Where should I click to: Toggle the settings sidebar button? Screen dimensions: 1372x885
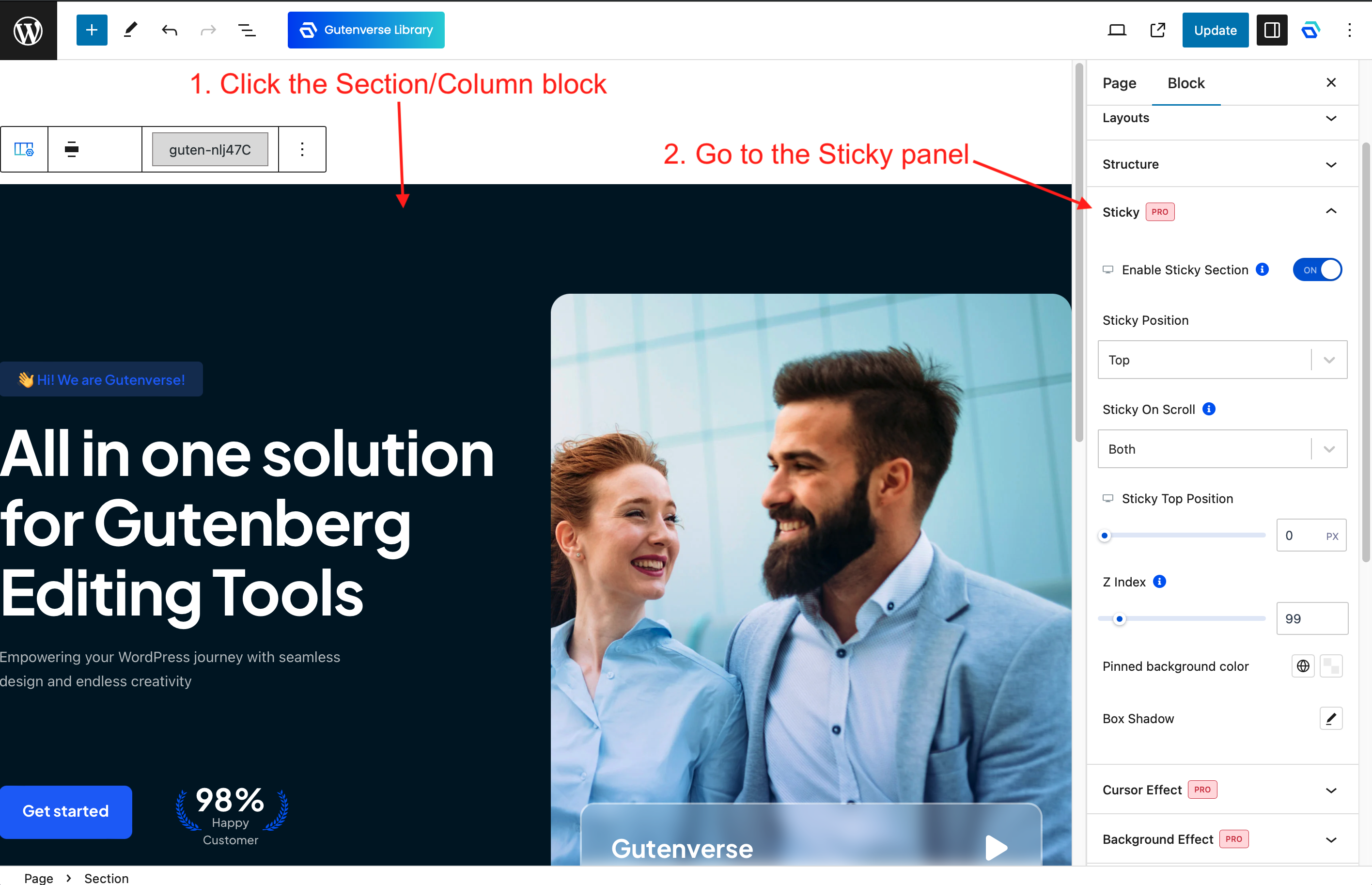(1272, 30)
